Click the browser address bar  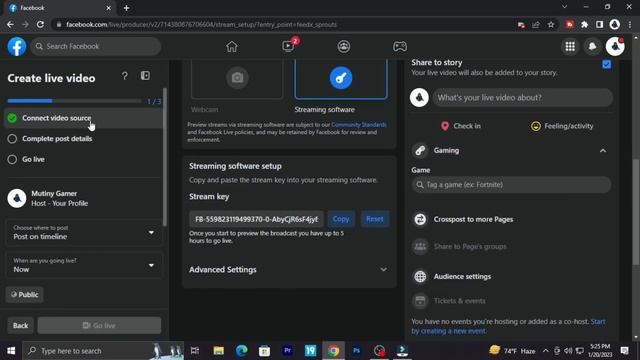coord(282,25)
